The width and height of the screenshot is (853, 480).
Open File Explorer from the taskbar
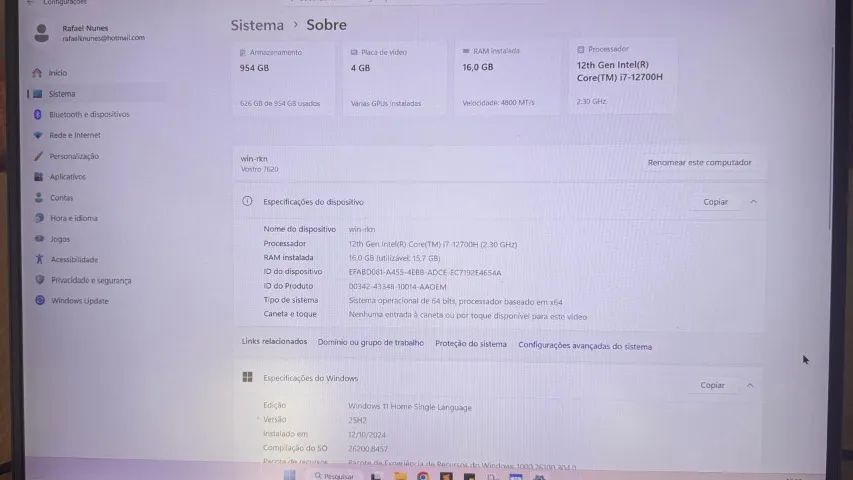click(x=400, y=476)
